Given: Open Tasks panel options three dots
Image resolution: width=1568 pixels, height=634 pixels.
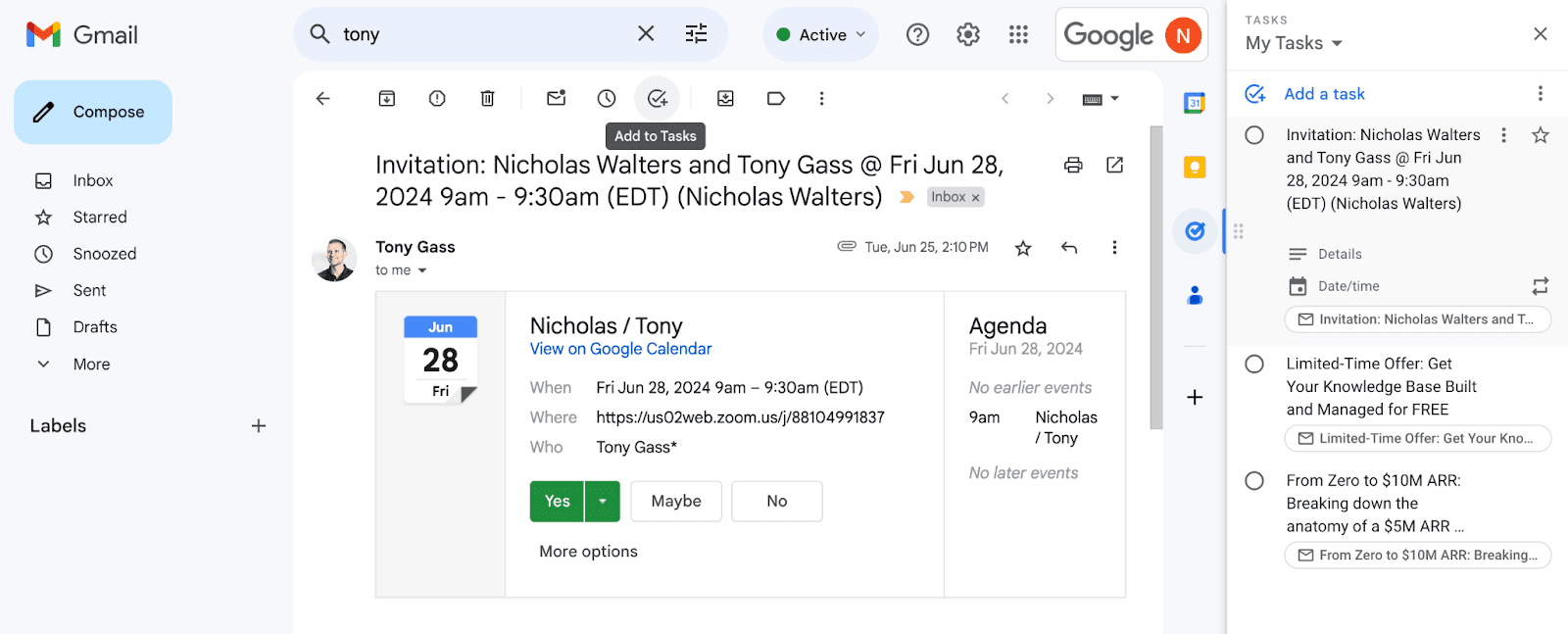Looking at the screenshot, I should [x=1540, y=93].
